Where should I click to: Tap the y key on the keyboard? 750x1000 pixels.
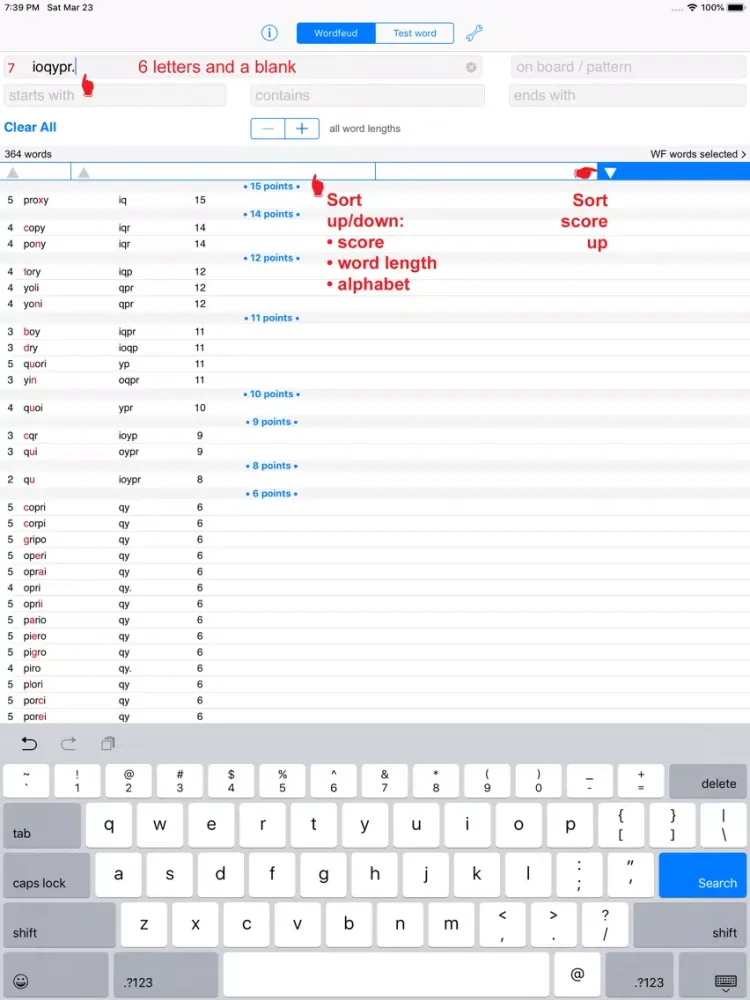(x=365, y=825)
